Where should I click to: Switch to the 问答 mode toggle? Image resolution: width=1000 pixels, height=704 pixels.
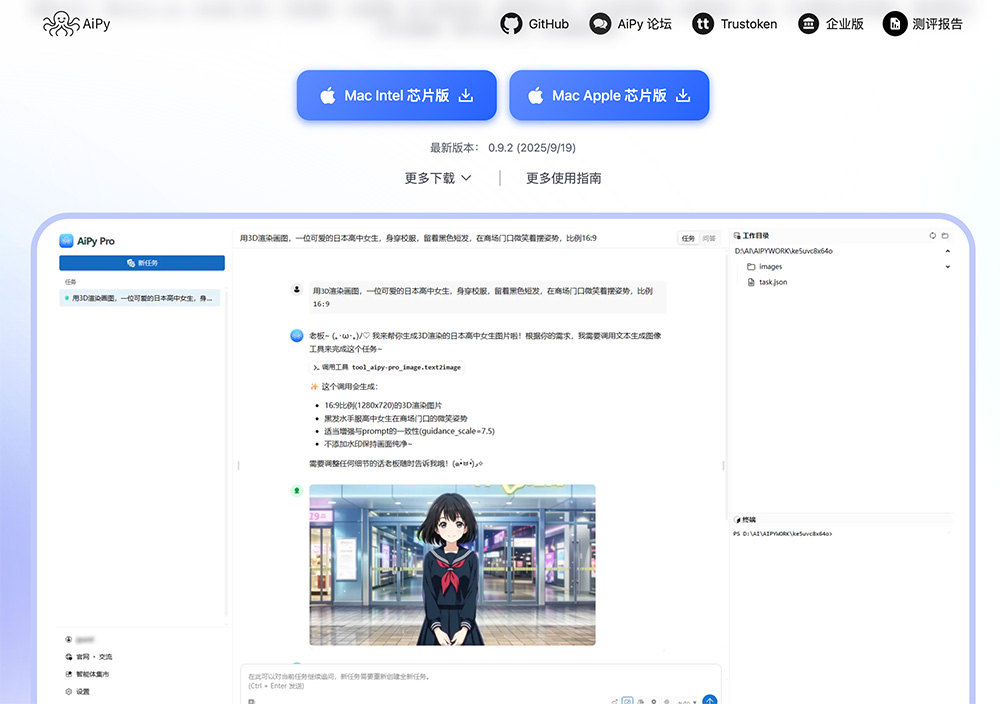708,239
